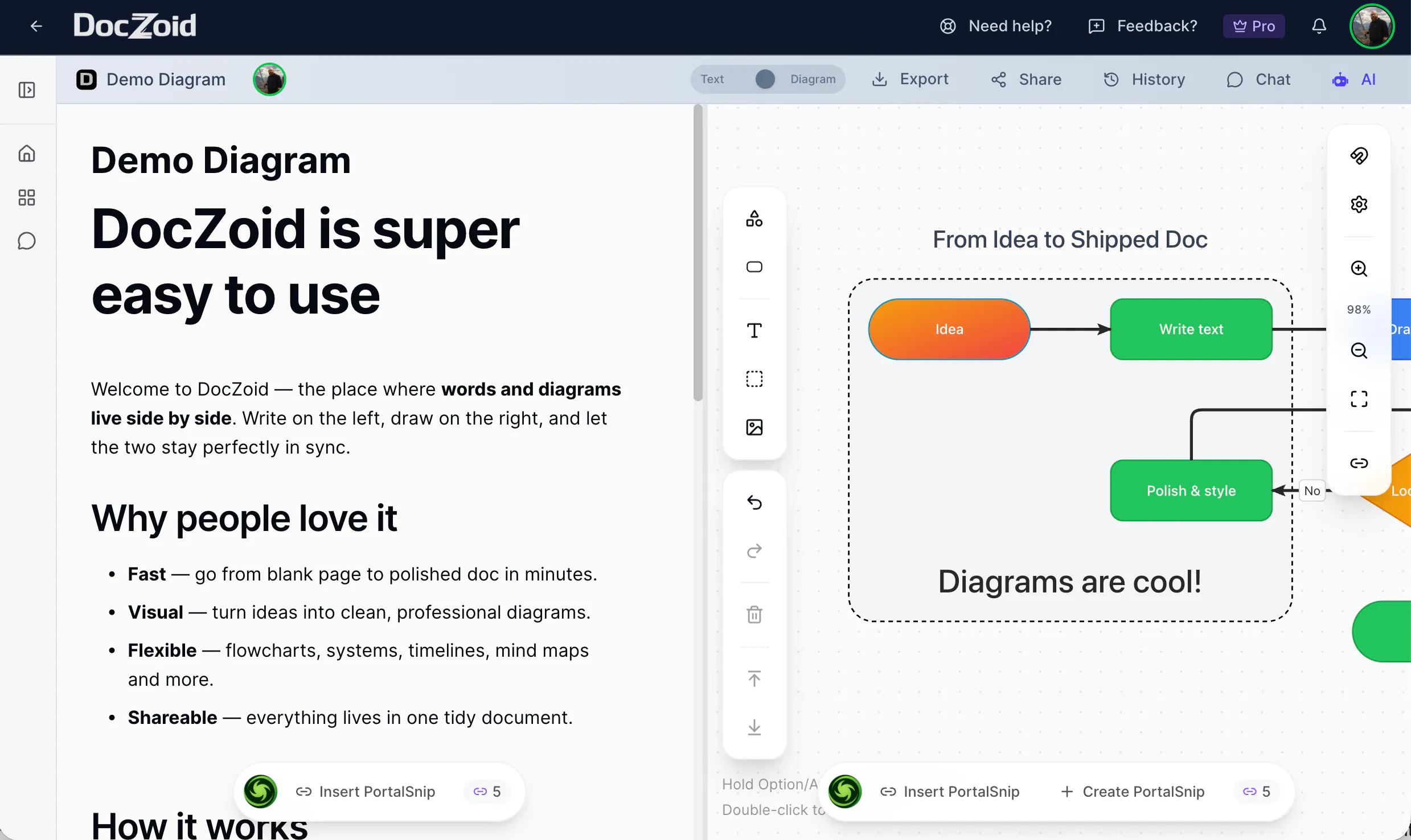Select the shapes tool in diagram toolbar

[754, 219]
